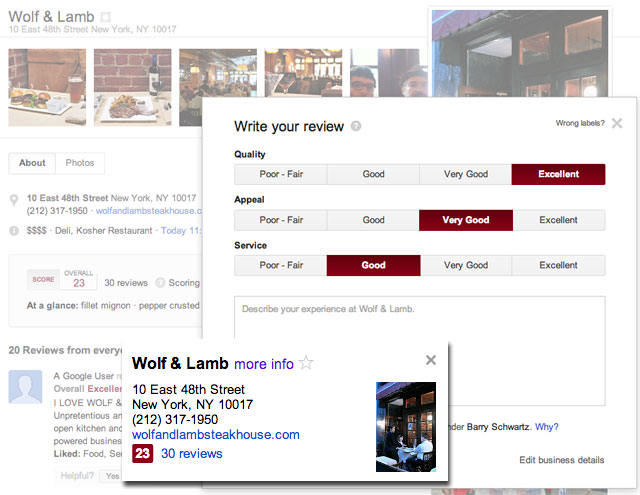Image resolution: width=640 pixels, height=495 pixels.
Task: Switch to the Photos tab
Action: (80, 163)
